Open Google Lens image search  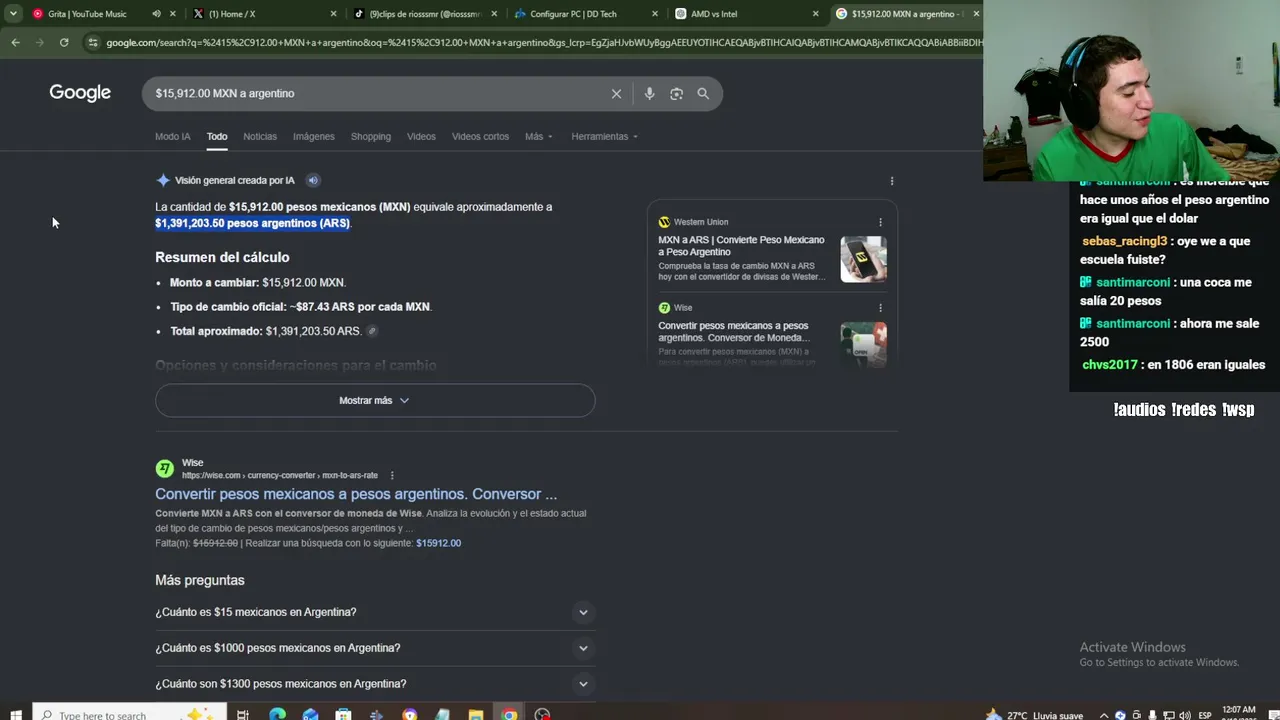coord(676,94)
